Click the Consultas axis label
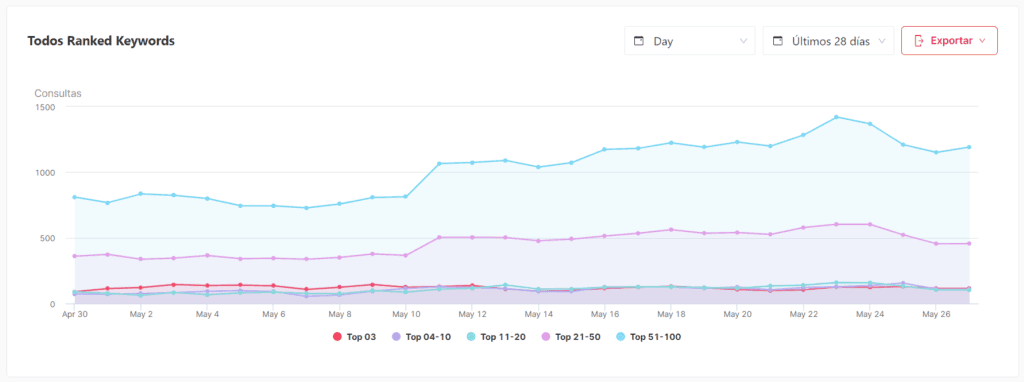 [x=58, y=93]
